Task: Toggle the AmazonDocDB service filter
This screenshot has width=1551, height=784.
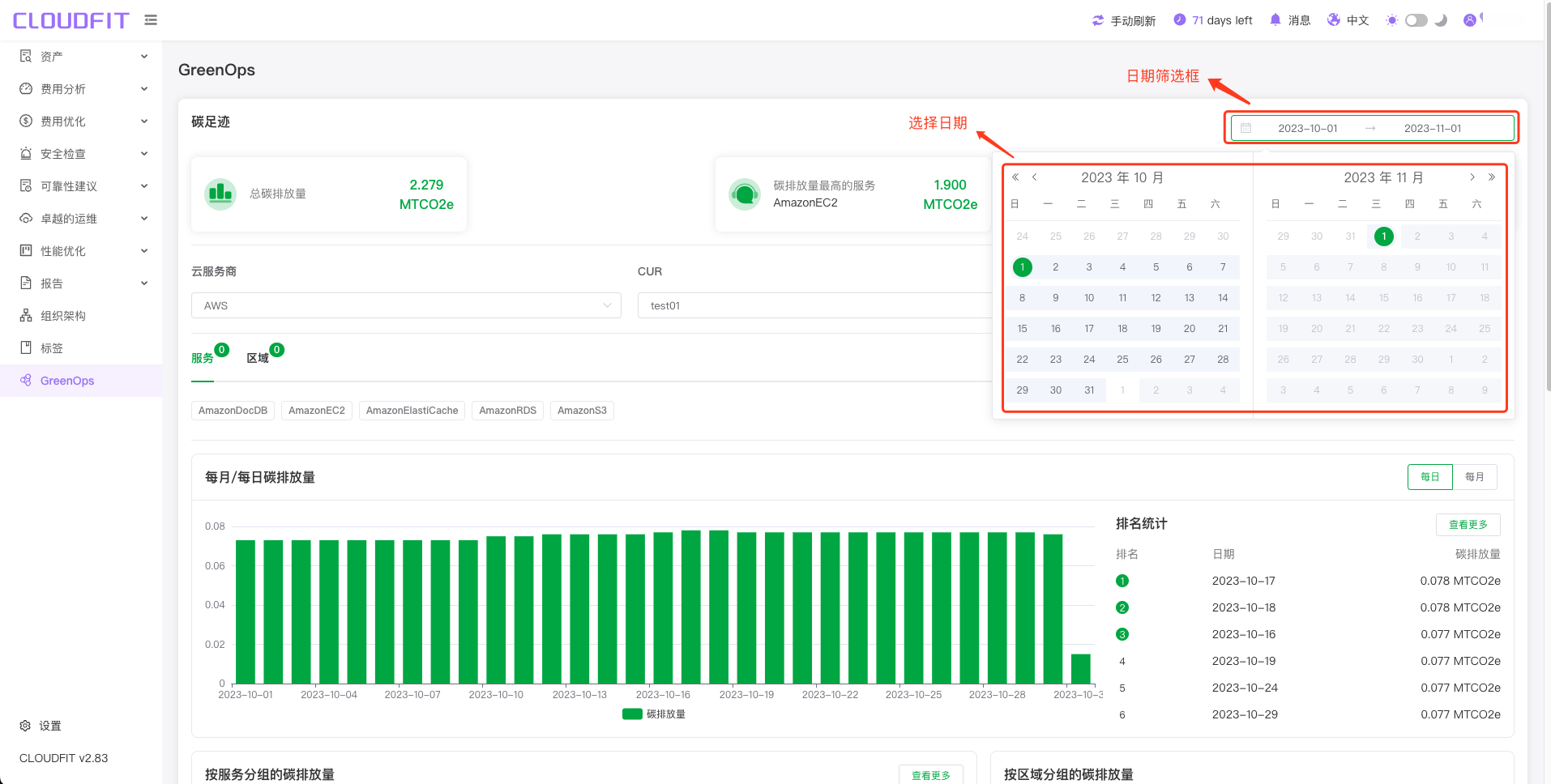Action: coord(233,411)
